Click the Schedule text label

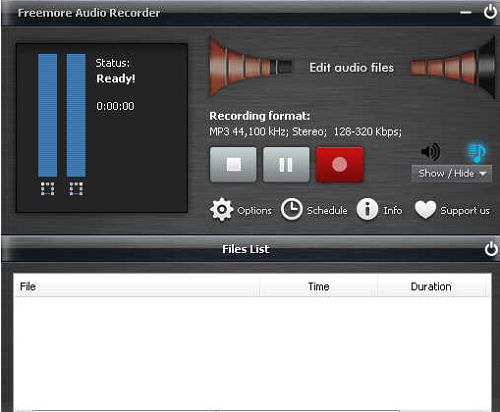point(327,210)
